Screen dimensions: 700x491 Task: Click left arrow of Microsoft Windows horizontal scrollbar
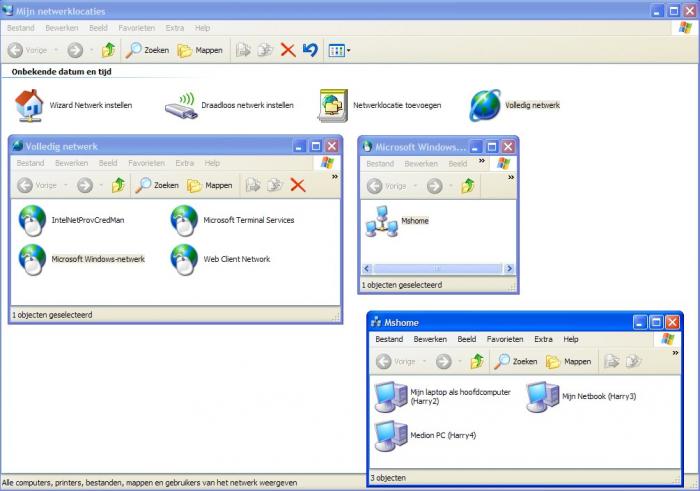tap(367, 268)
